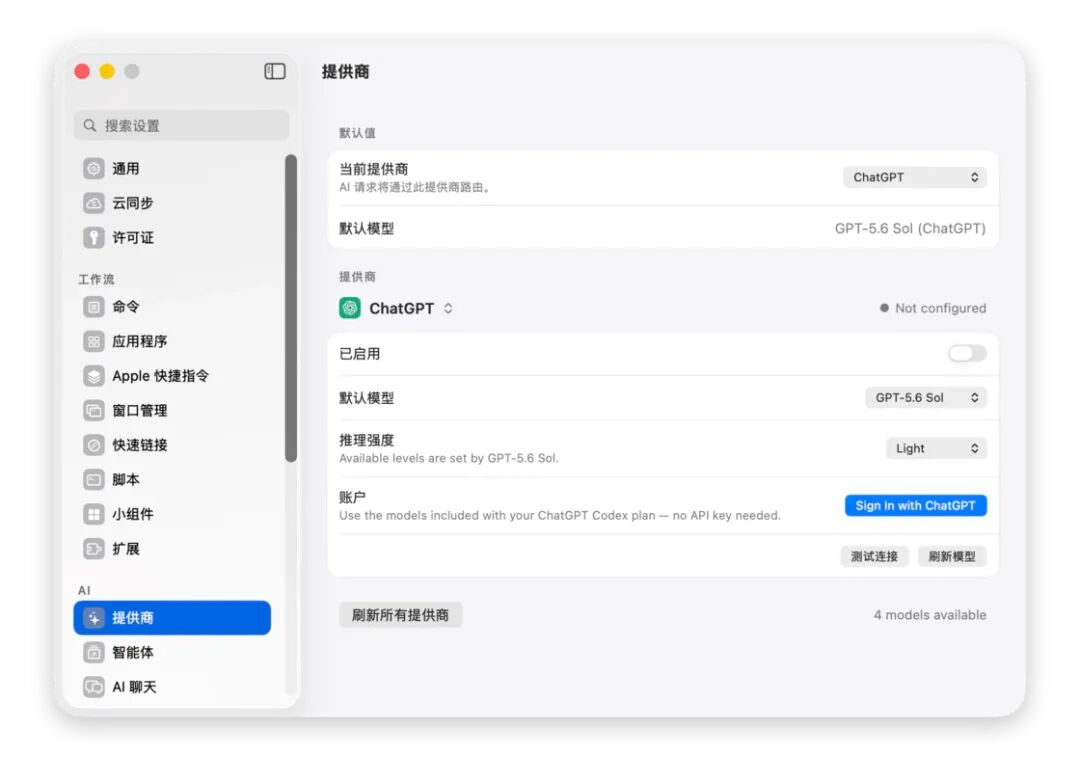Click the 命令 sidebar icon
This screenshot has height=782, width=1080.
(94, 307)
